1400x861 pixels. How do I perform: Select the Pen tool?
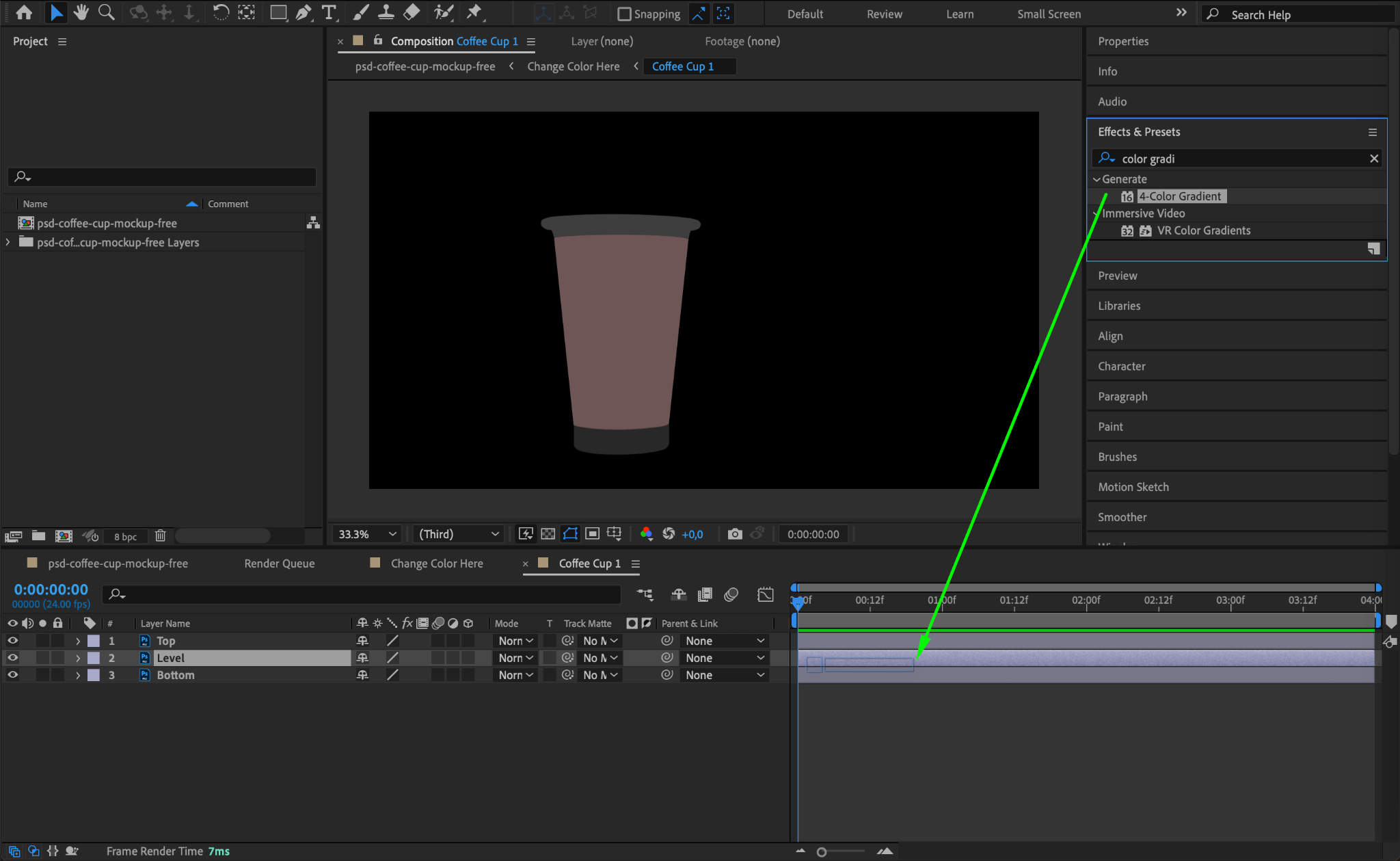click(304, 12)
